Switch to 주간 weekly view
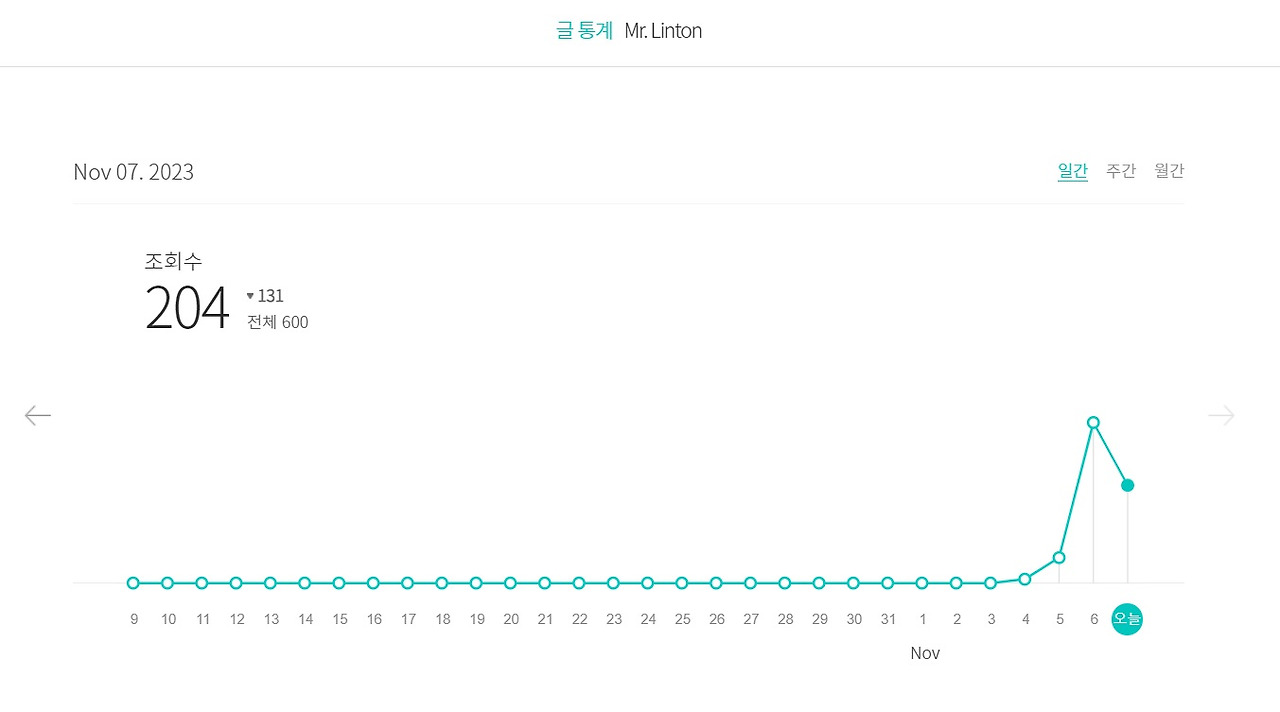Screen dimensions: 1280x712 tap(1120, 171)
